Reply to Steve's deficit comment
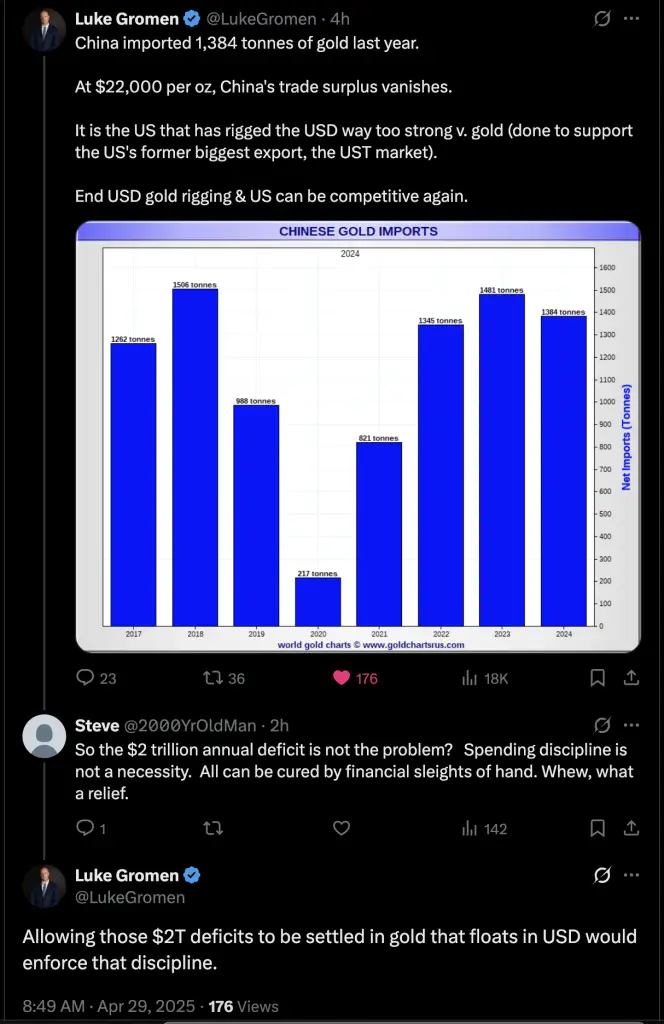664x1024 pixels. click(x=91, y=828)
